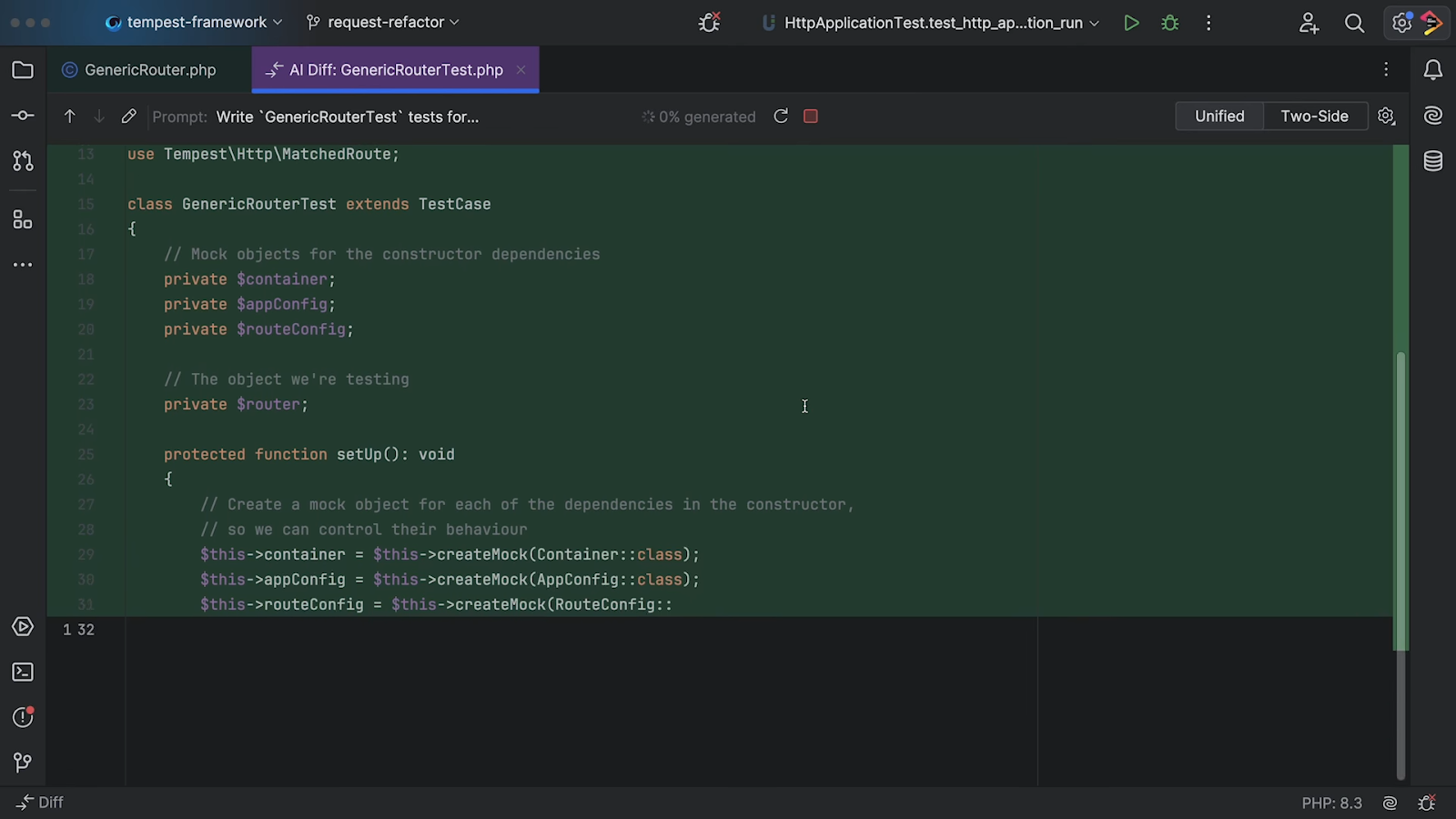This screenshot has width=1456, height=819.
Task: Open the request-refactor branch dropdown
Action: click(x=383, y=23)
